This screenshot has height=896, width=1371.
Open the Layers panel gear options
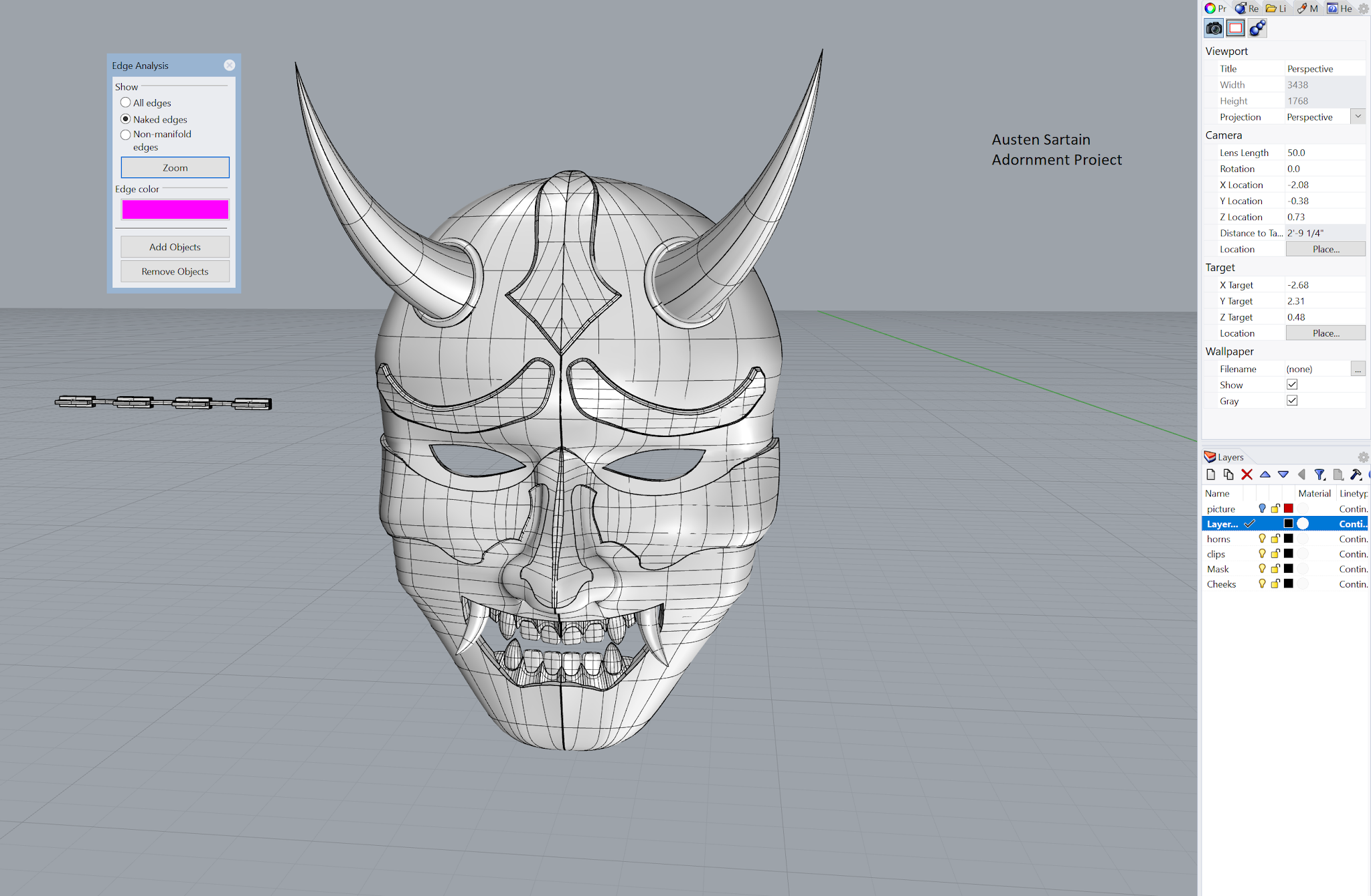tap(1363, 457)
